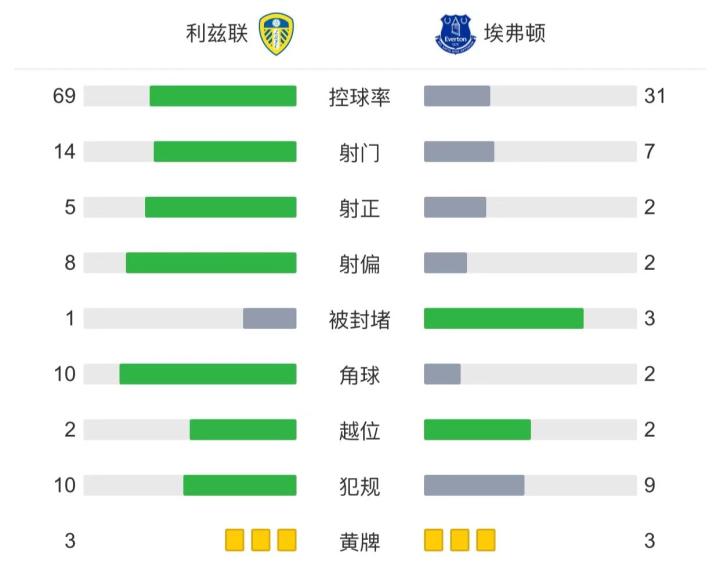The height and width of the screenshot is (566, 720).
Task: Click the 犯规 fouls label
Action: (360, 486)
